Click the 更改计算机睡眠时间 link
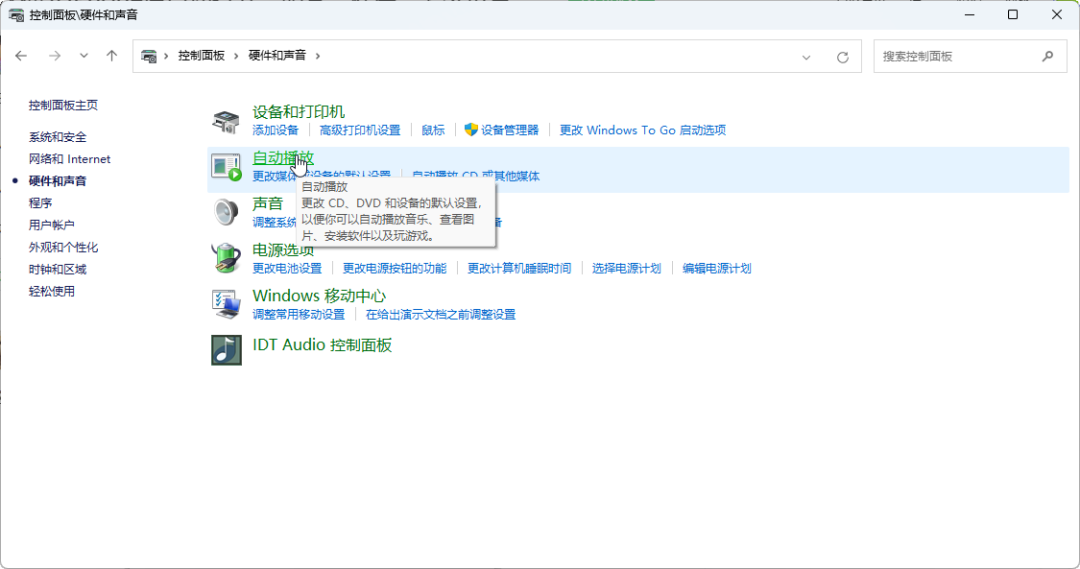The width and height of the screenshot is (1080, 569). tap(519, 269)
